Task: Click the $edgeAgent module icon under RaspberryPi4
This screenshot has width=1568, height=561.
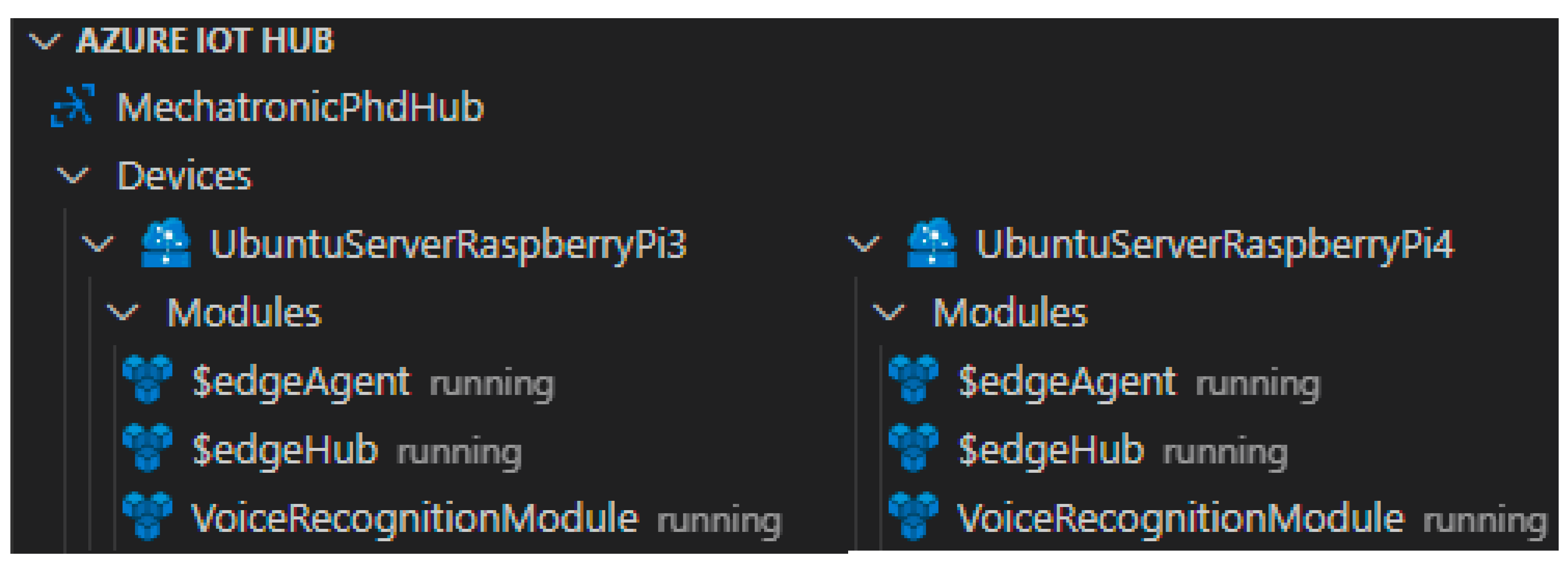Action: pyautogui.click(x=913, y=379)
